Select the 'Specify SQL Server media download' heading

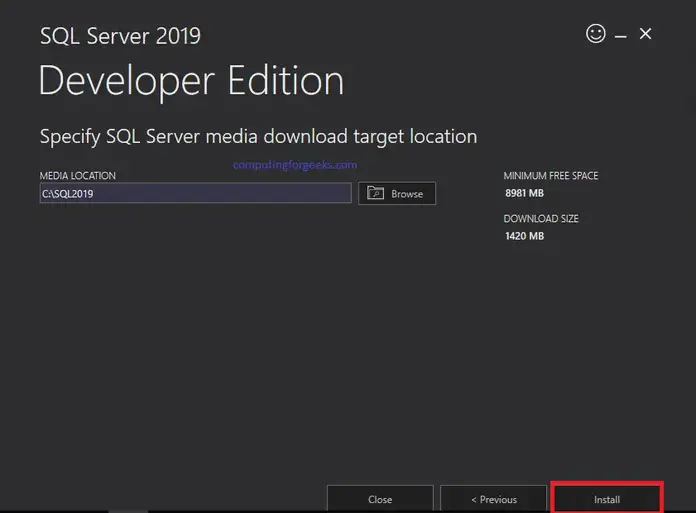tap(258, 136)
